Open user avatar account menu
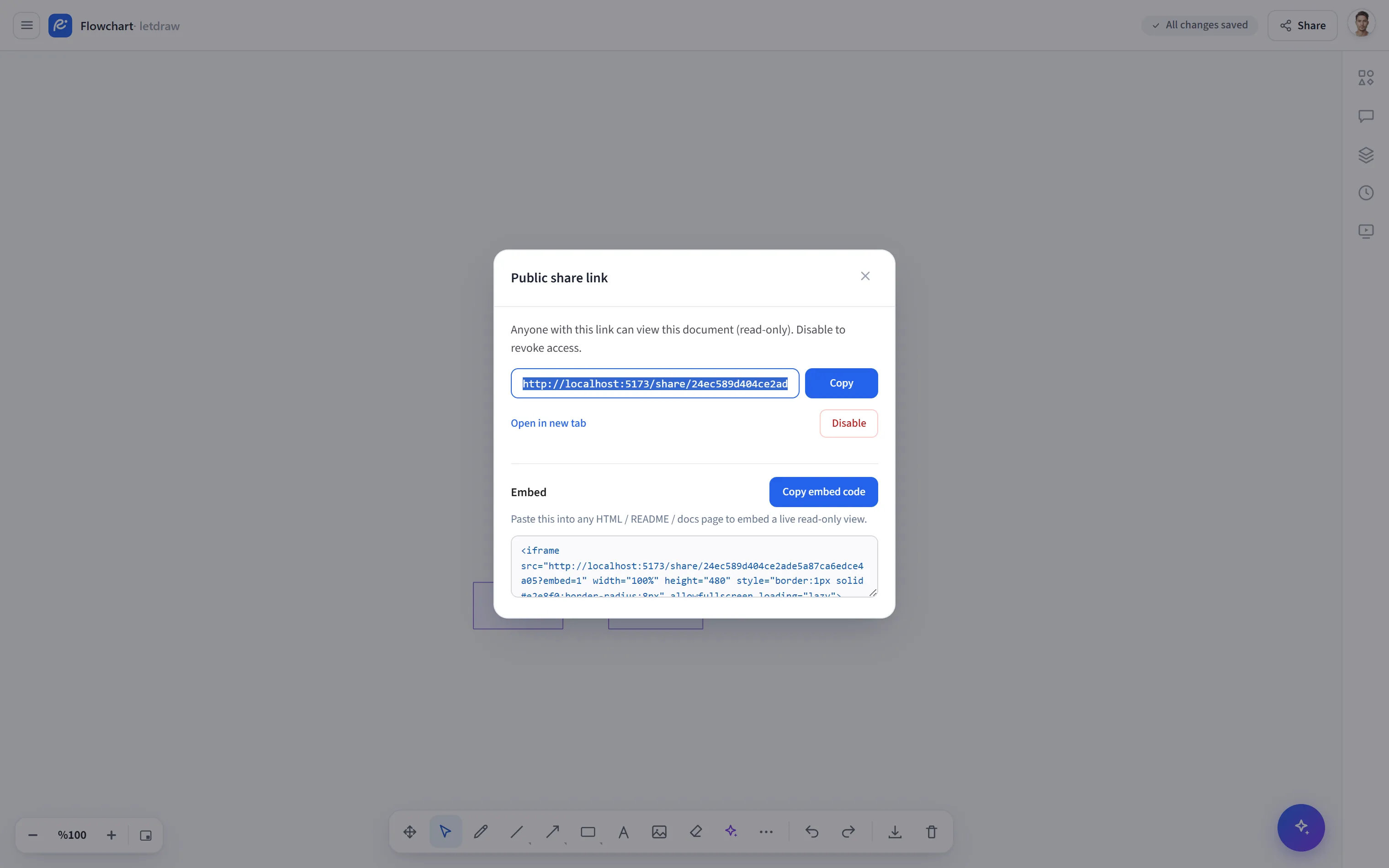The height and width of the screenshot is (868, 1389). click(1362, 25)
